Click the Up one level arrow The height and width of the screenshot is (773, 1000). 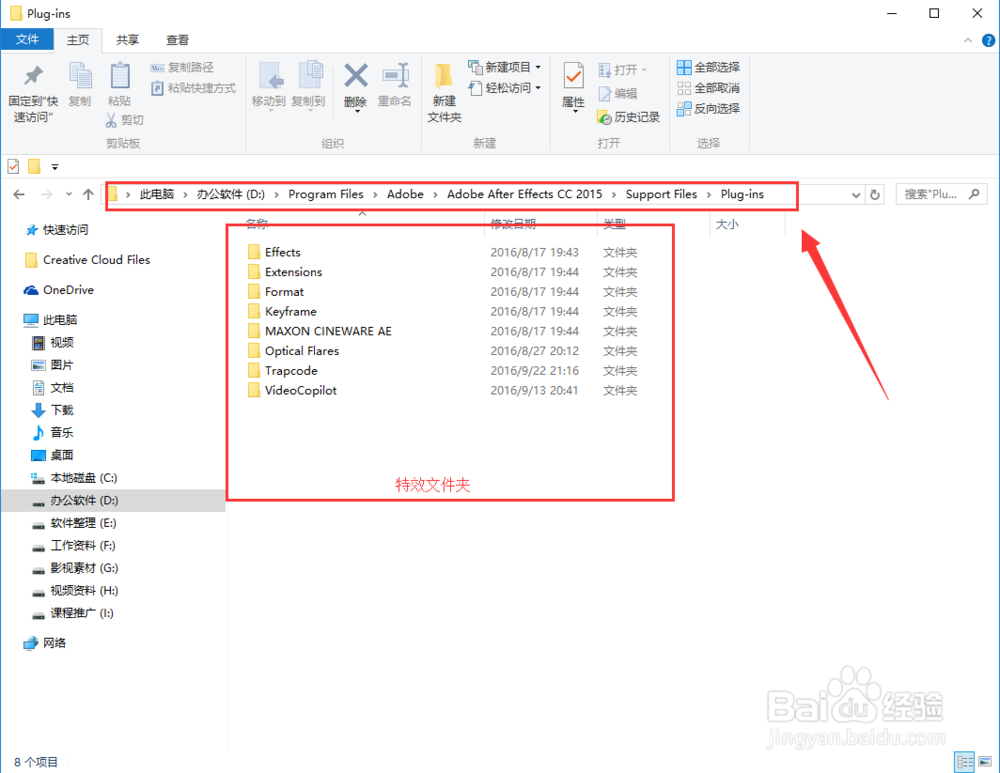pos(89,195)
